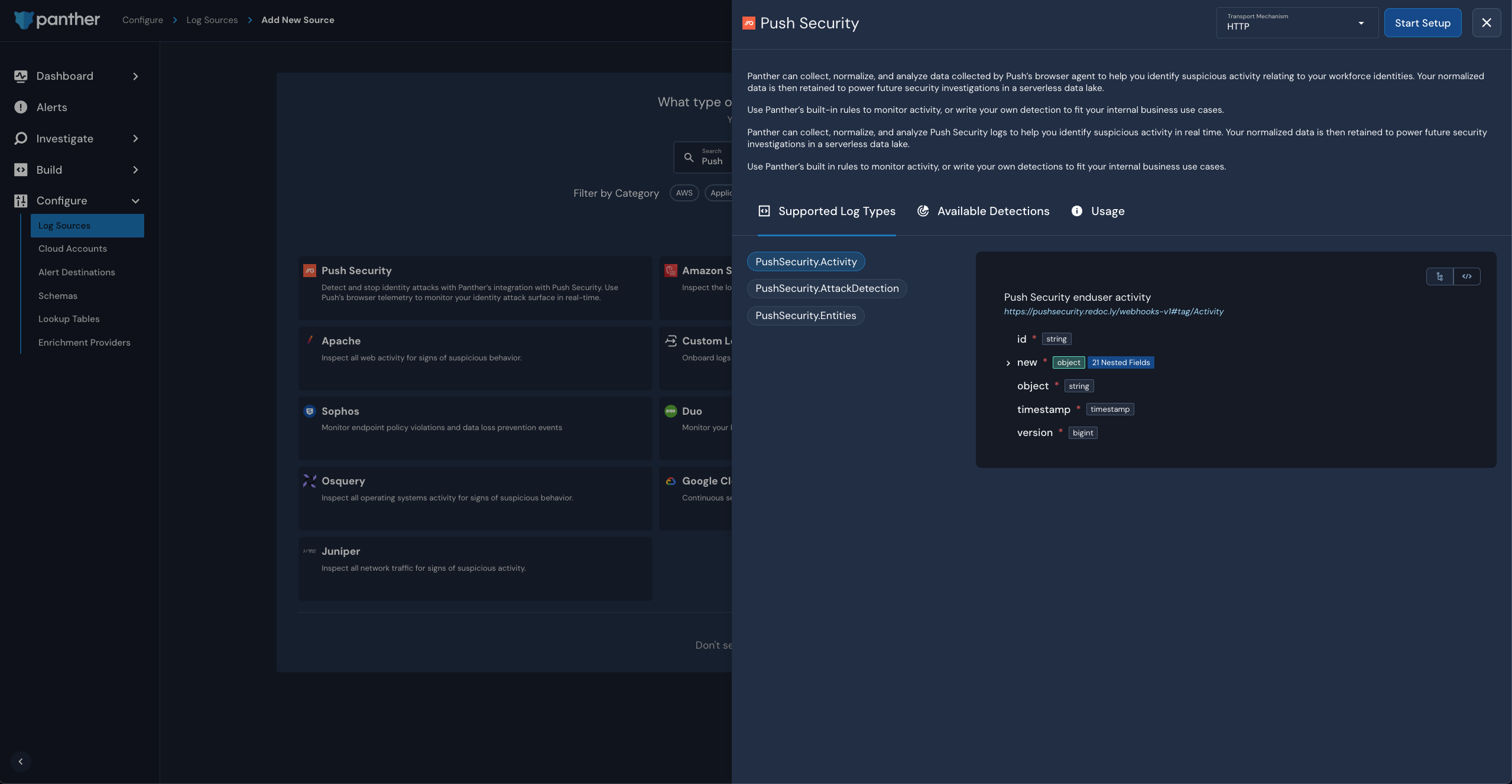This screenshot has width=1512, height=784.
Task: Click the Push Security card icon
Action: (x=310, y=271)
